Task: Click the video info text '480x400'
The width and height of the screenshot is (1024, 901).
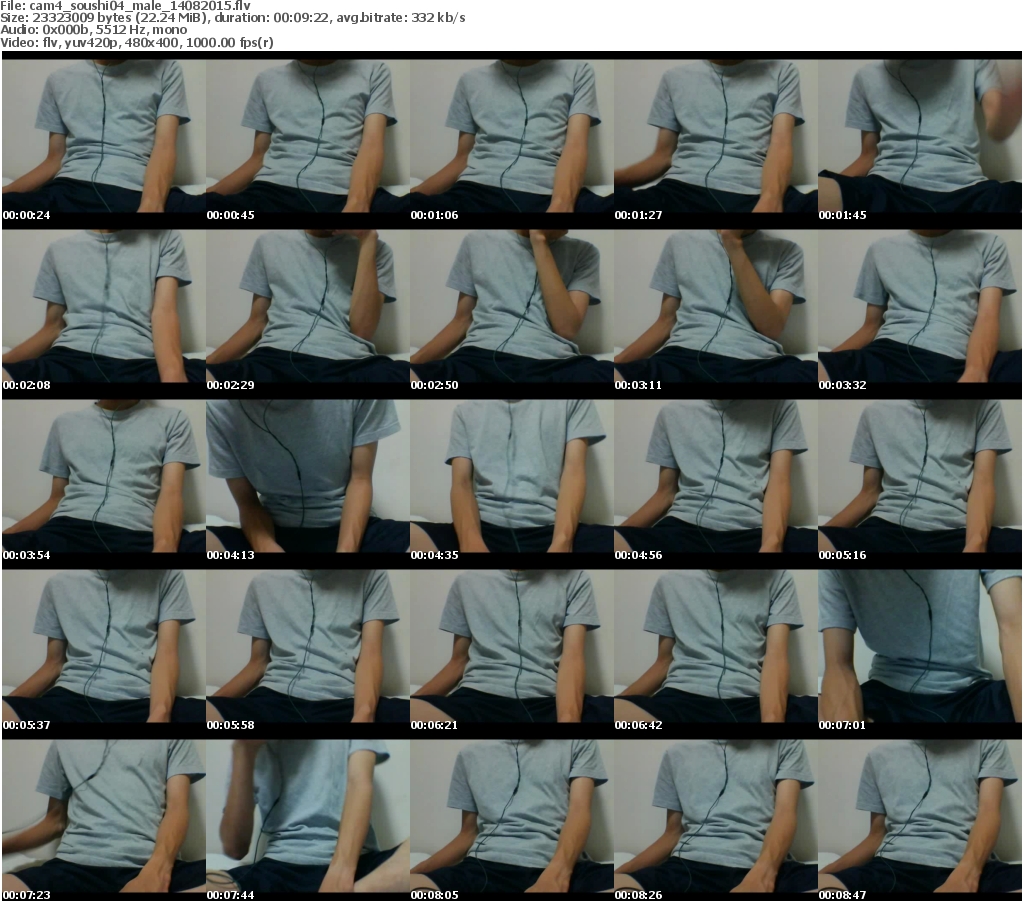Action: 151,42
